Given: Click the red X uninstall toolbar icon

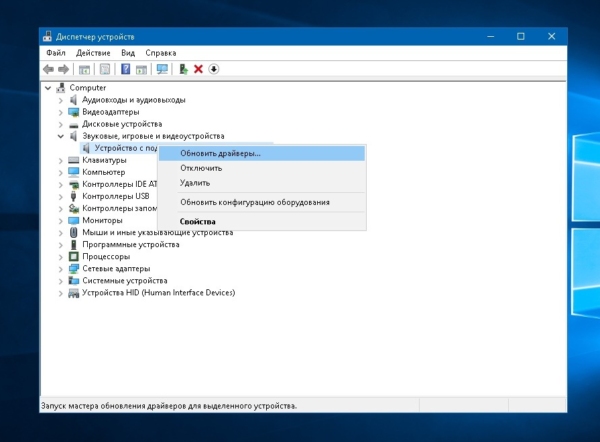Looking at the screenshot, I should [x=198, y=69].
